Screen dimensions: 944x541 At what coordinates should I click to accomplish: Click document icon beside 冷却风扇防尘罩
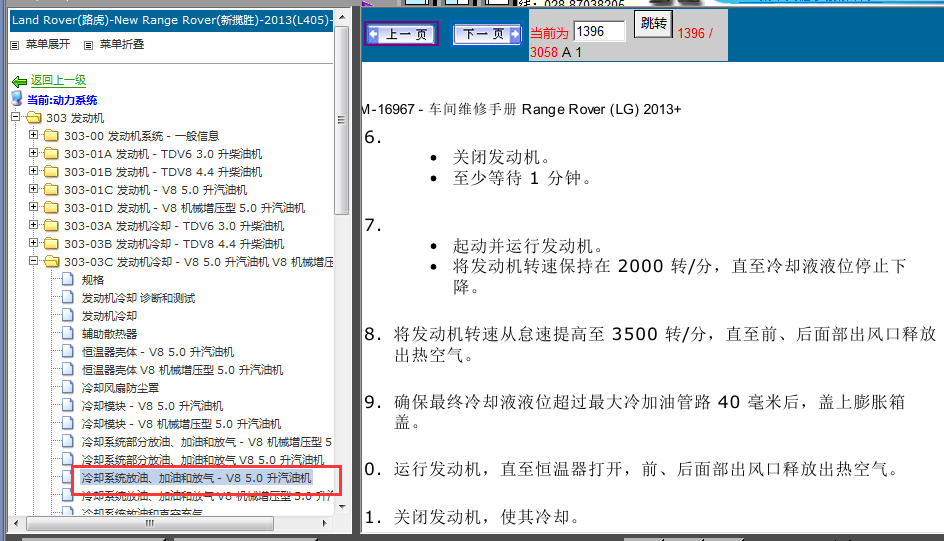click(68, 388)
